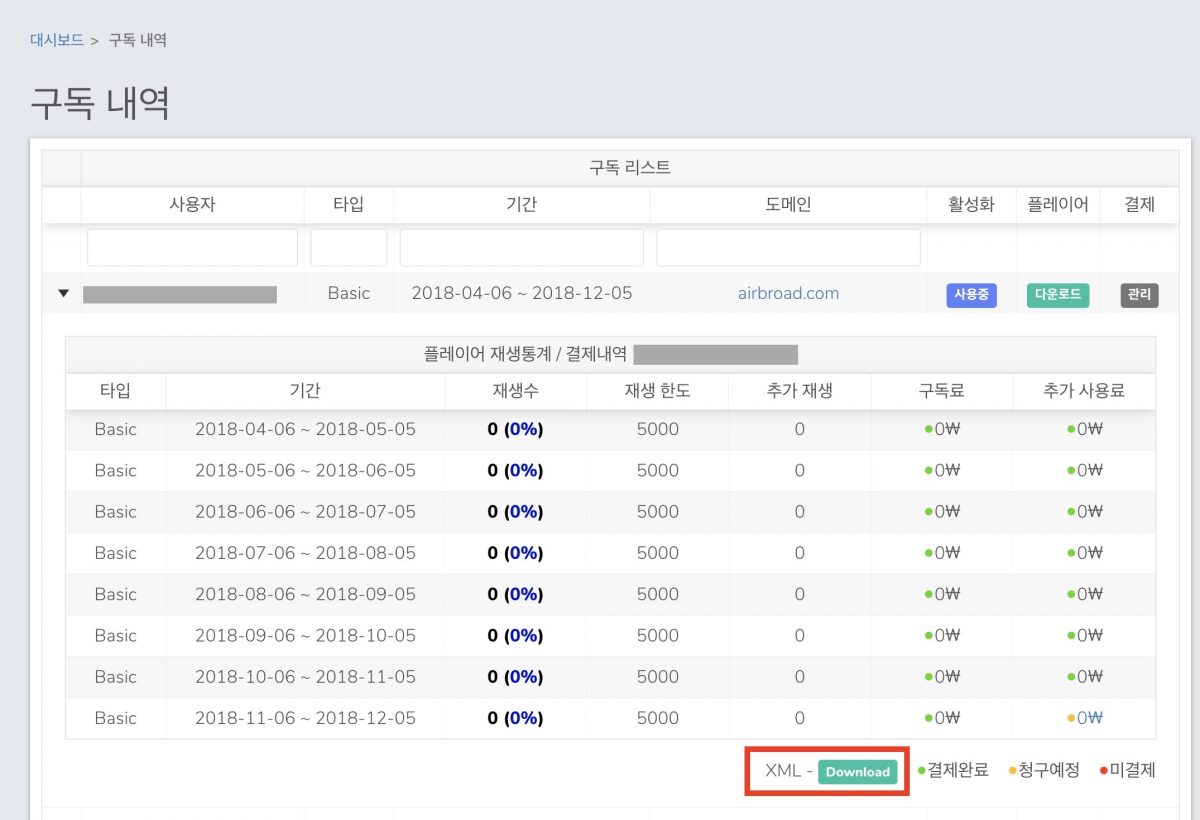
Task: Click the blue 사용중 status badge
Action: click(x=971, y=295)
